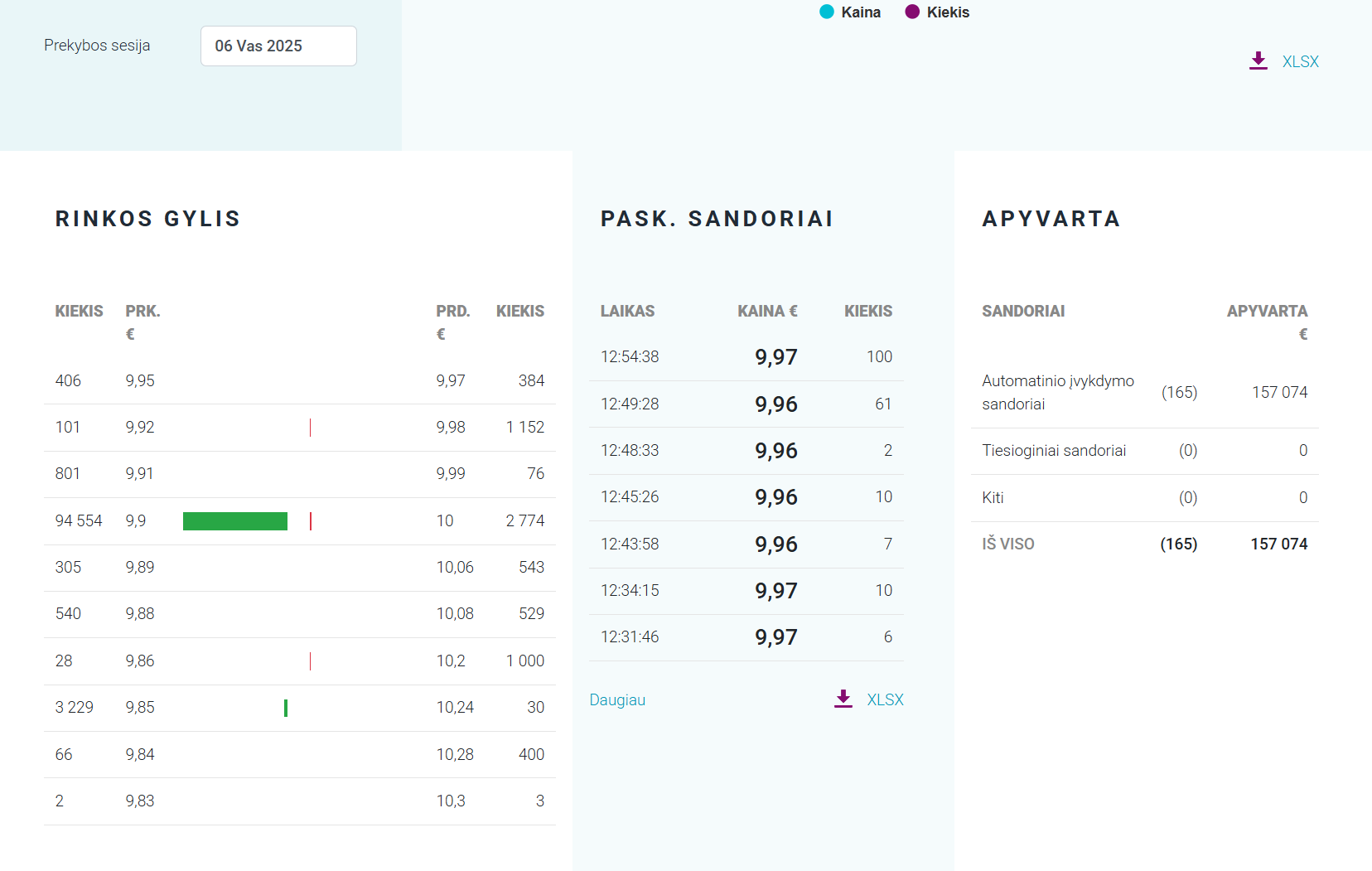Toggle the Kaina legend dot
1372x871 pixels.
pyautogui.click(x=826, y=12)
